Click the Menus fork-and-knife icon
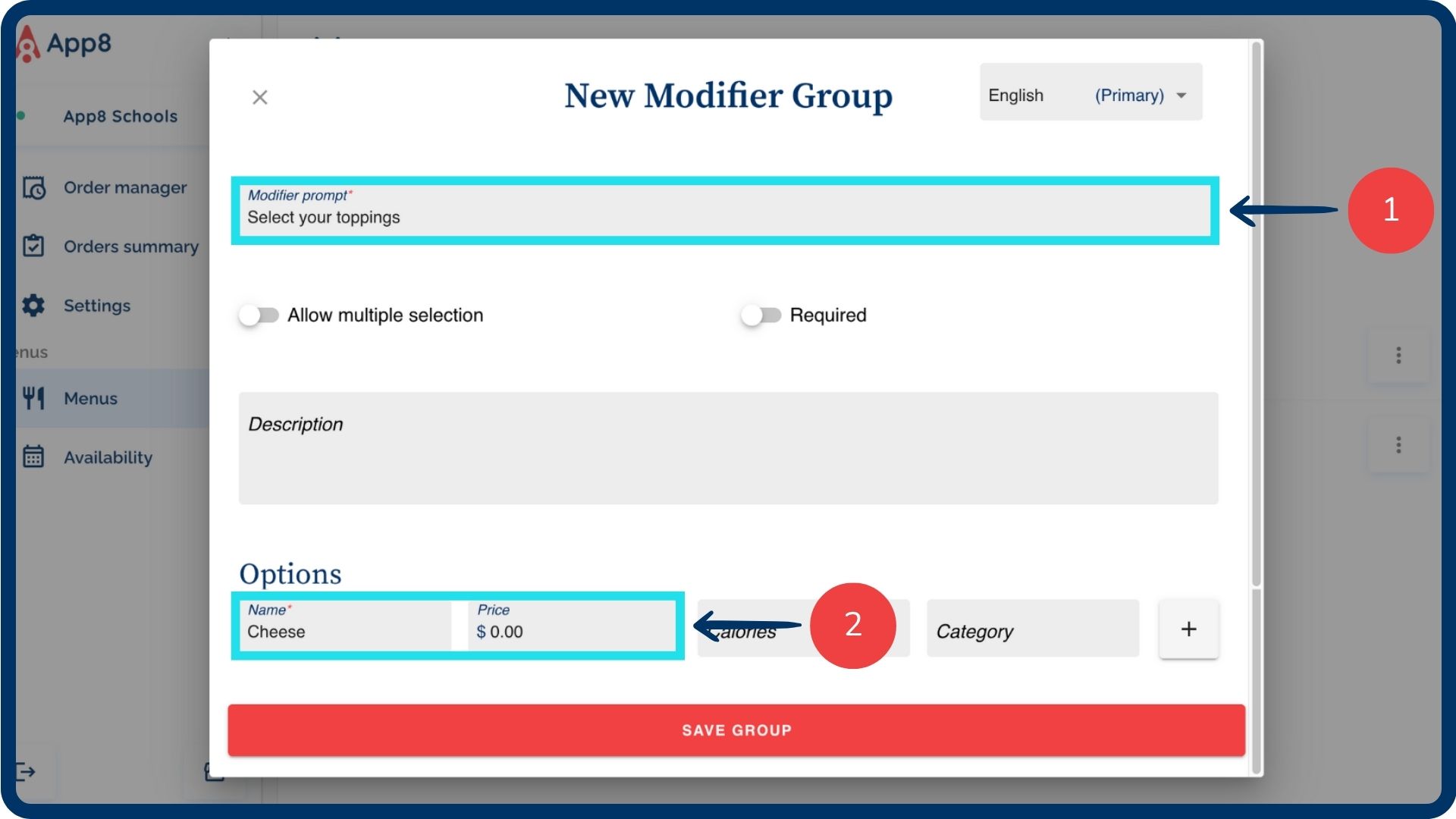1456x819 pixels. [33, 398]
